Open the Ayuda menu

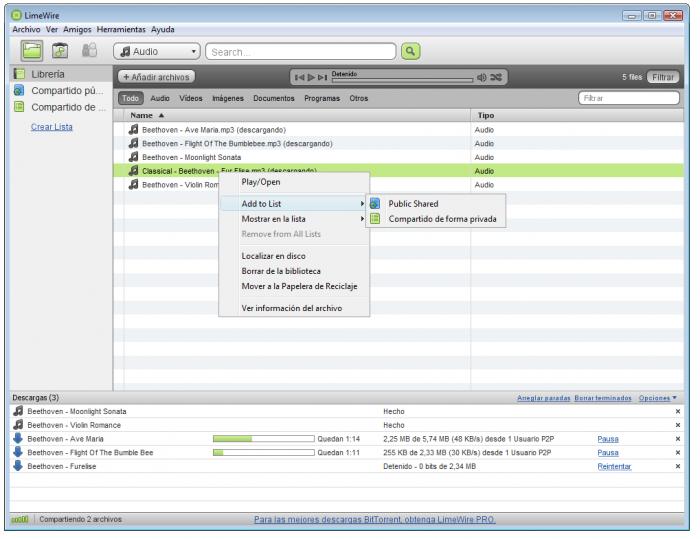pos(162,29)
